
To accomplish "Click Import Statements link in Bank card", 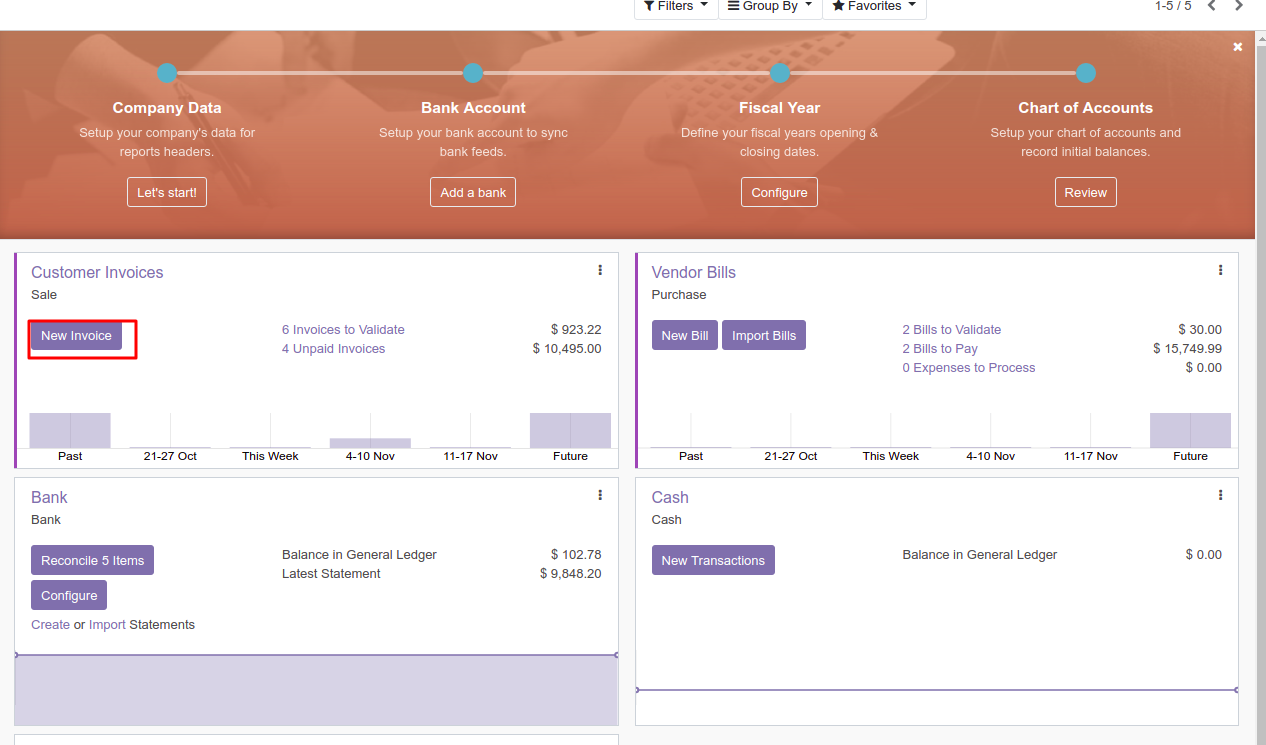I will point(107,625).
